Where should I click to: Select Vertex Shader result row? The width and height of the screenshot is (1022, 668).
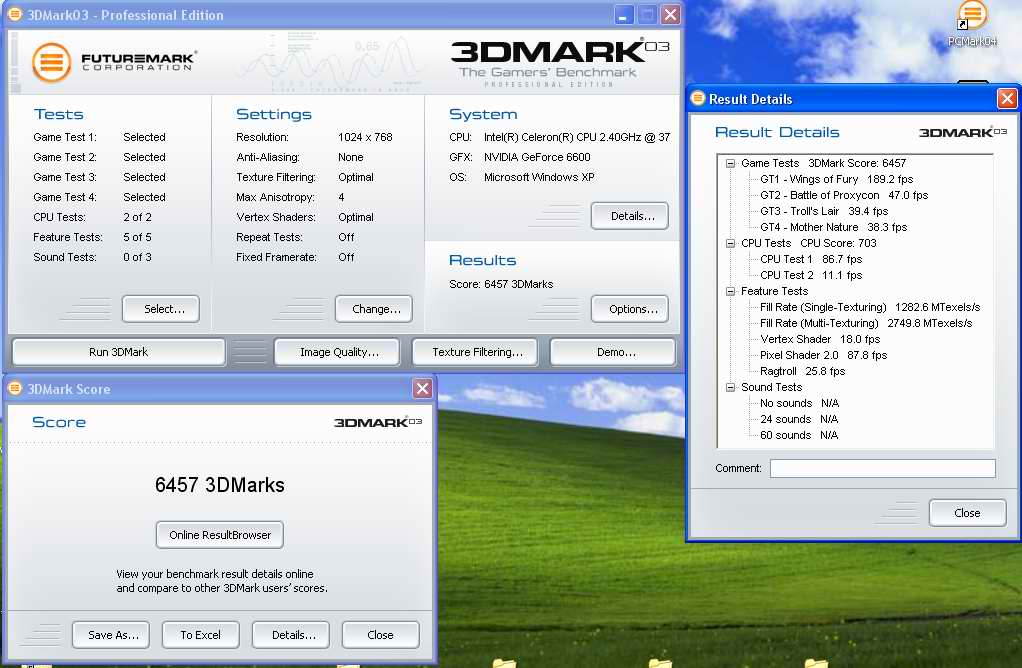[x=820, y=339]
